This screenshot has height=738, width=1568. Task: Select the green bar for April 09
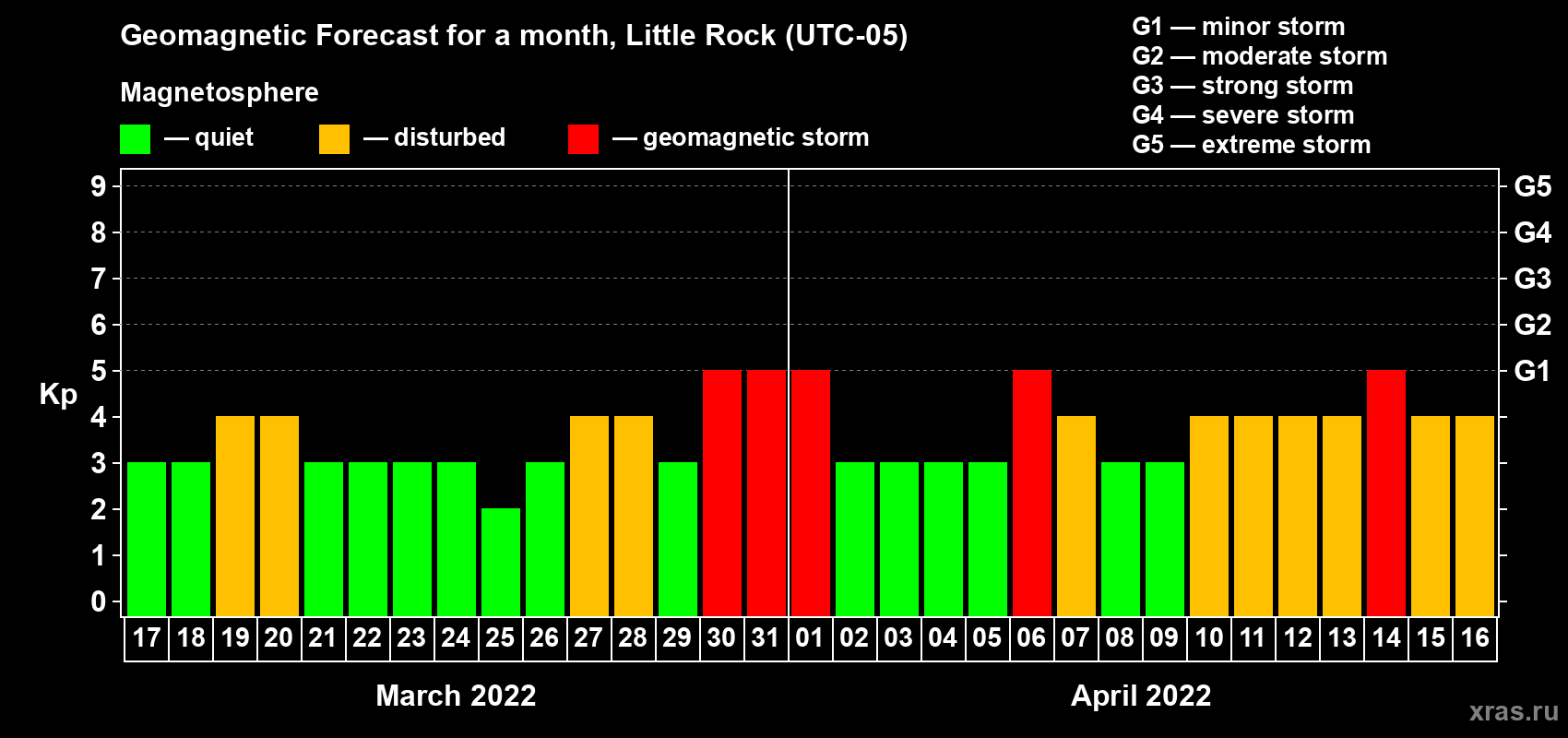[x=1165, y=539]
